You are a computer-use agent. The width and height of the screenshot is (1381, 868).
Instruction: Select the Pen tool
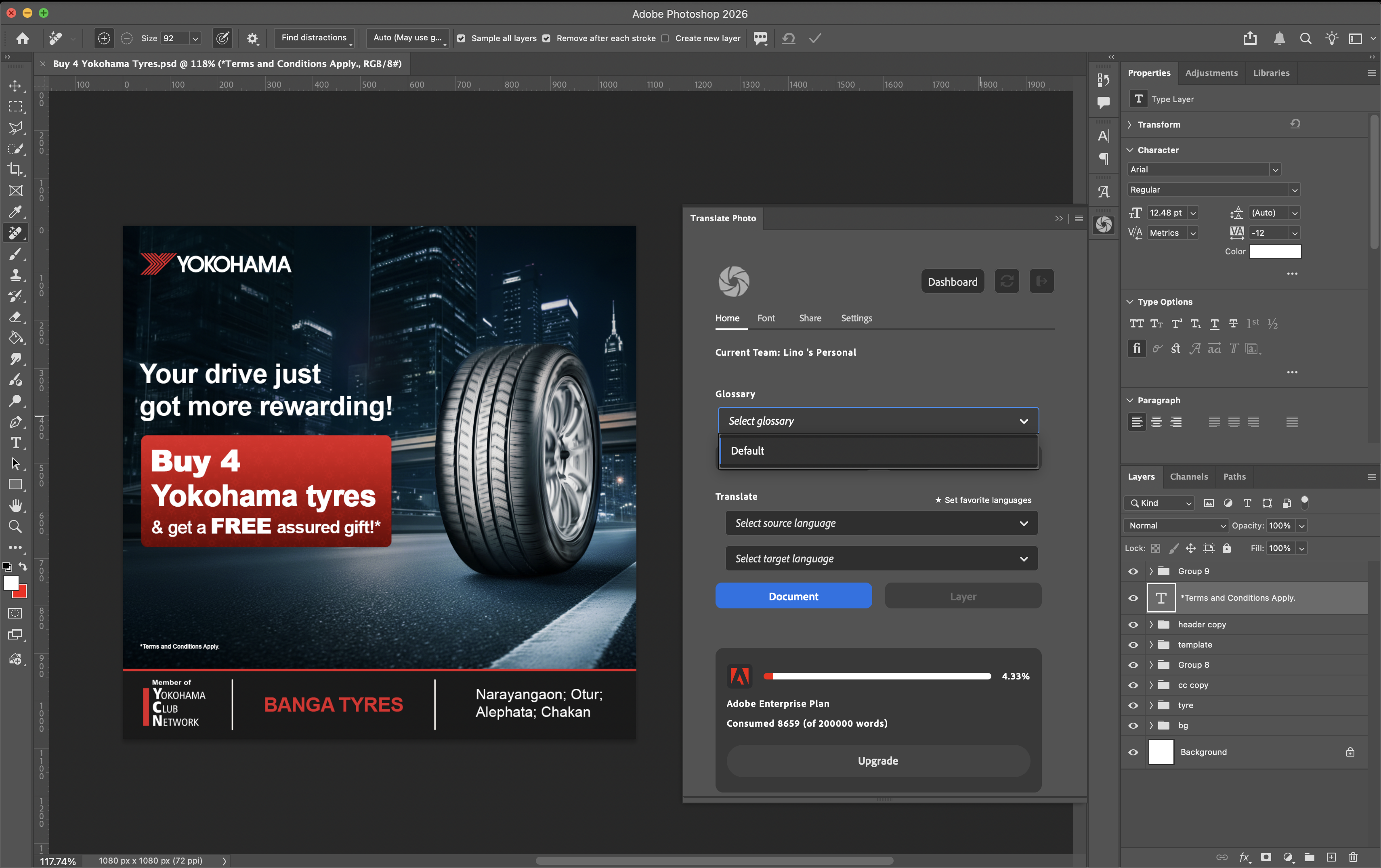coord(15,422)
